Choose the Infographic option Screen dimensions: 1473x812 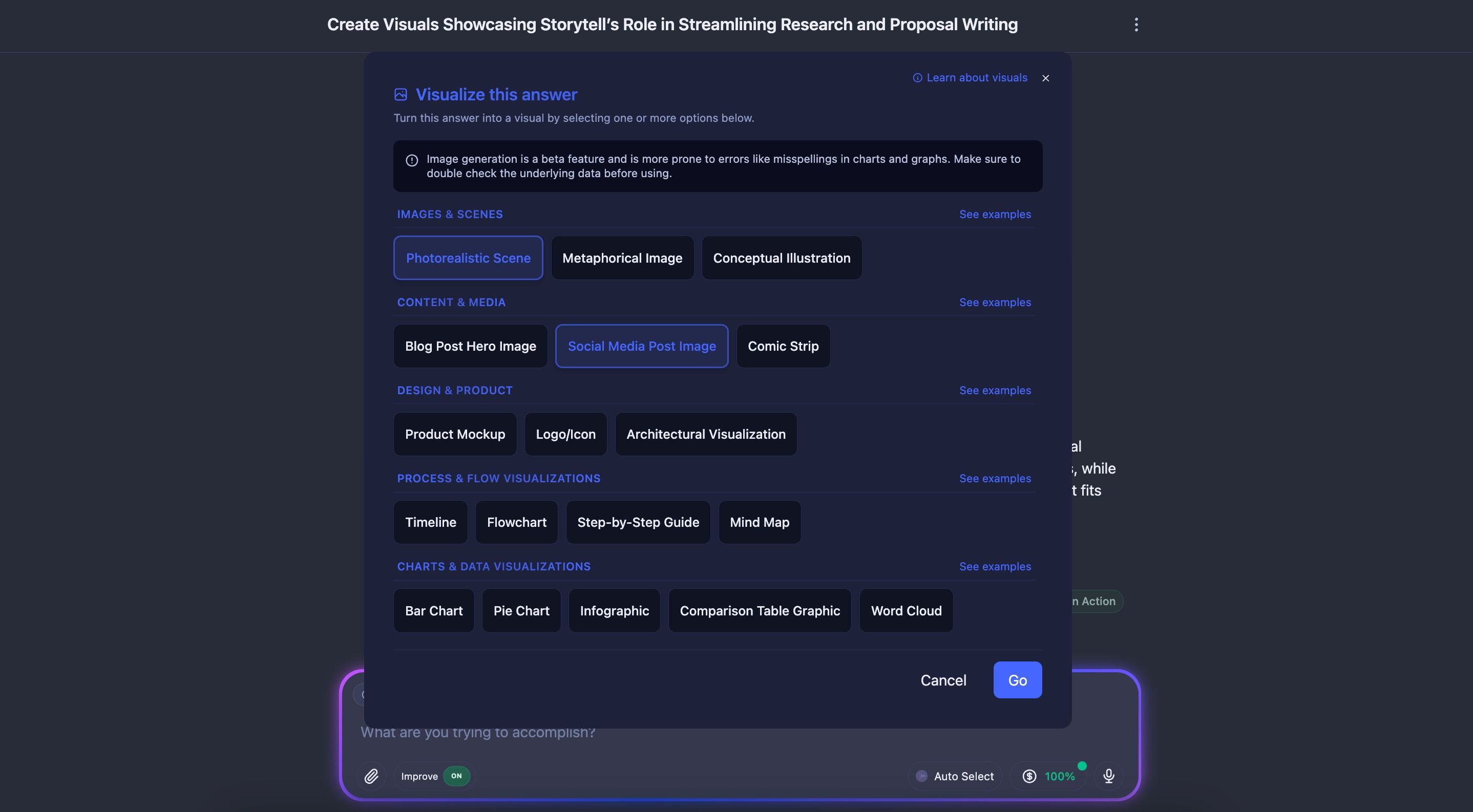coord(614,611)
